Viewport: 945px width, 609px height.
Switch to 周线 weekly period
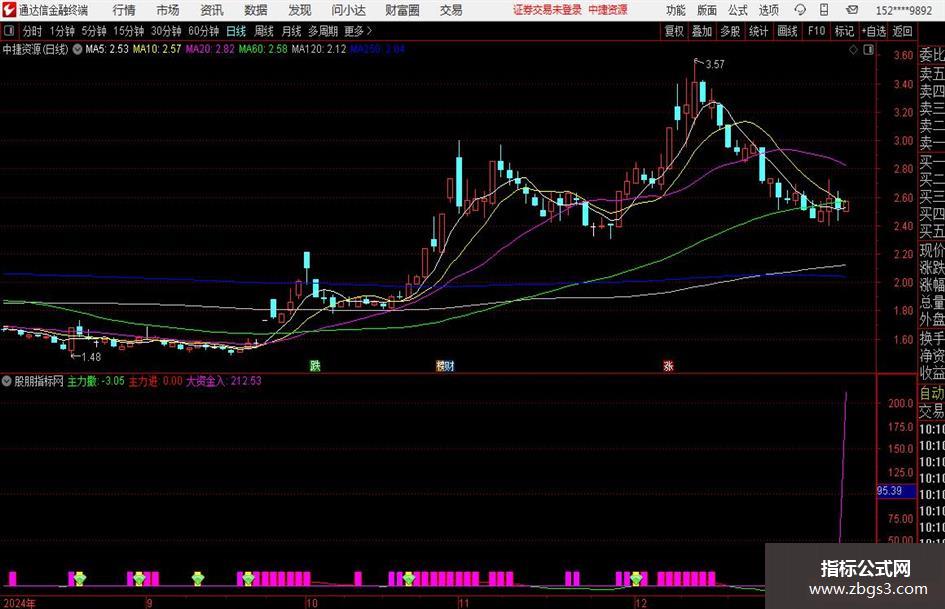tap(264, 31)
